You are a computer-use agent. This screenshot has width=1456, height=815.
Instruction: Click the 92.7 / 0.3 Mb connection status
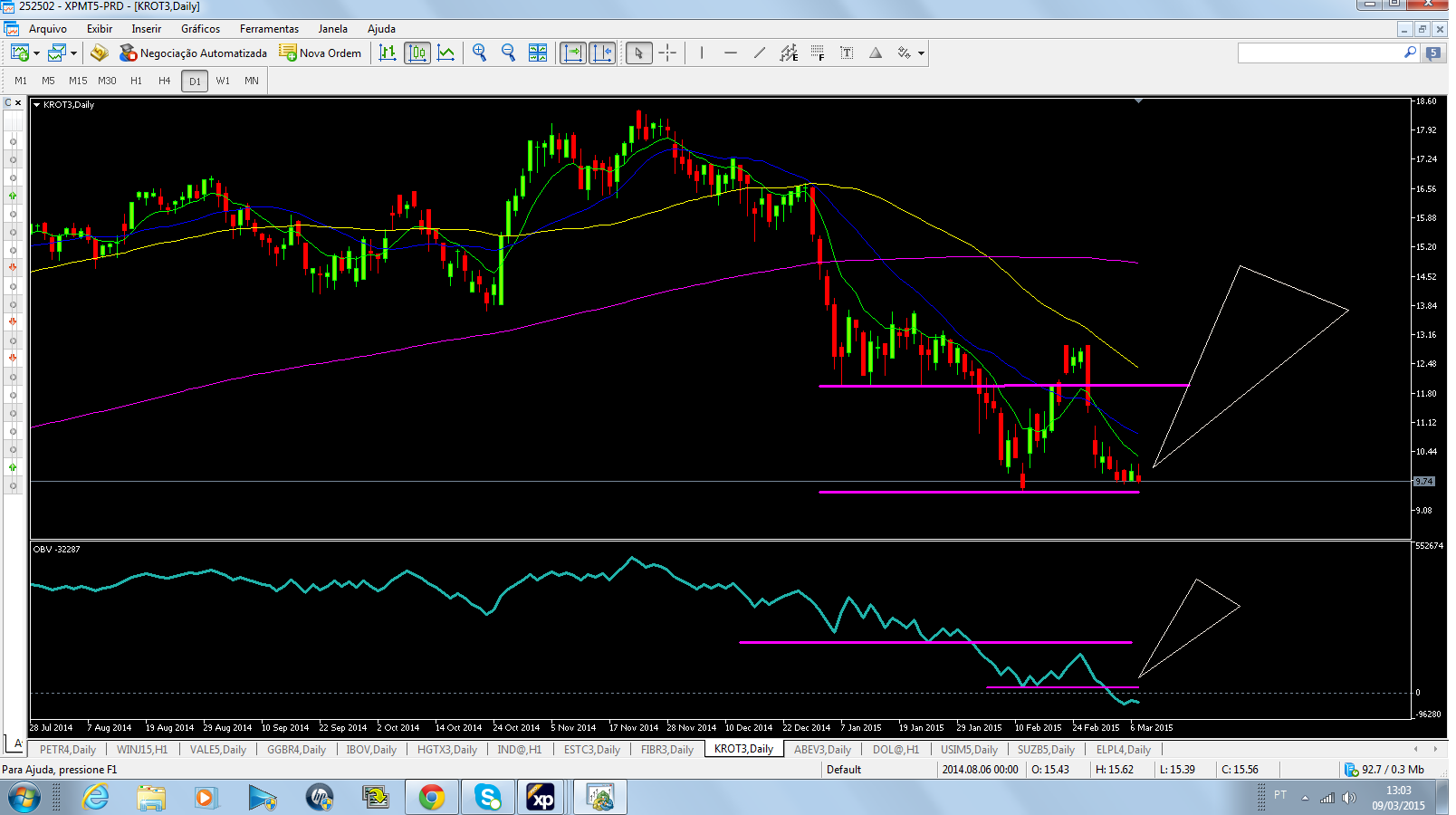point(1384,770)
